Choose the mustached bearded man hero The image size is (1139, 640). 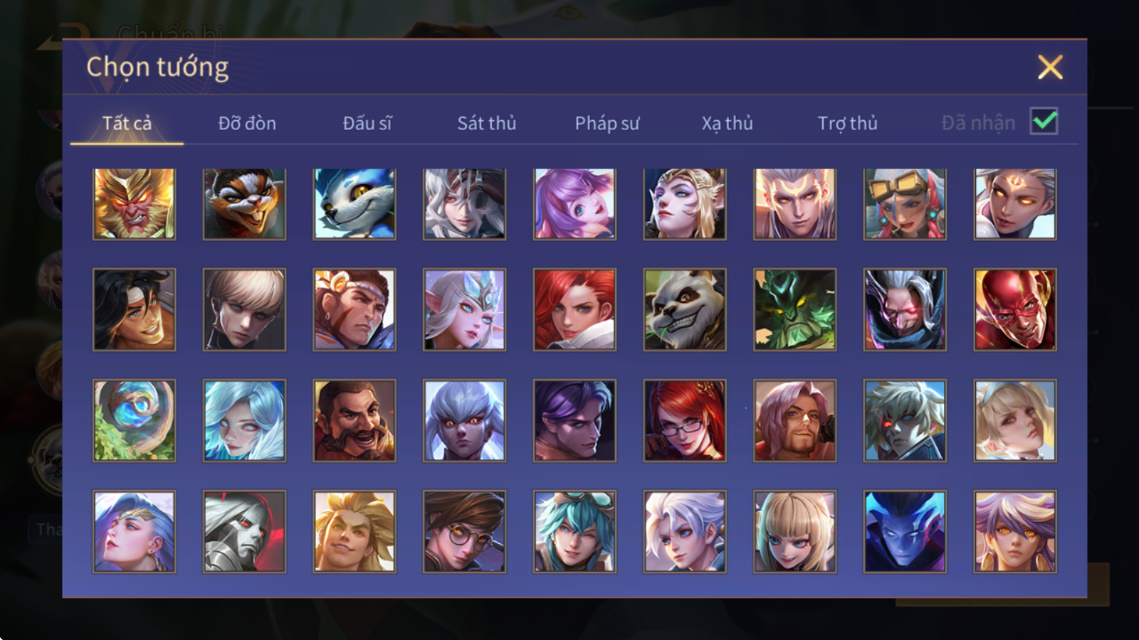click(354, 421)
